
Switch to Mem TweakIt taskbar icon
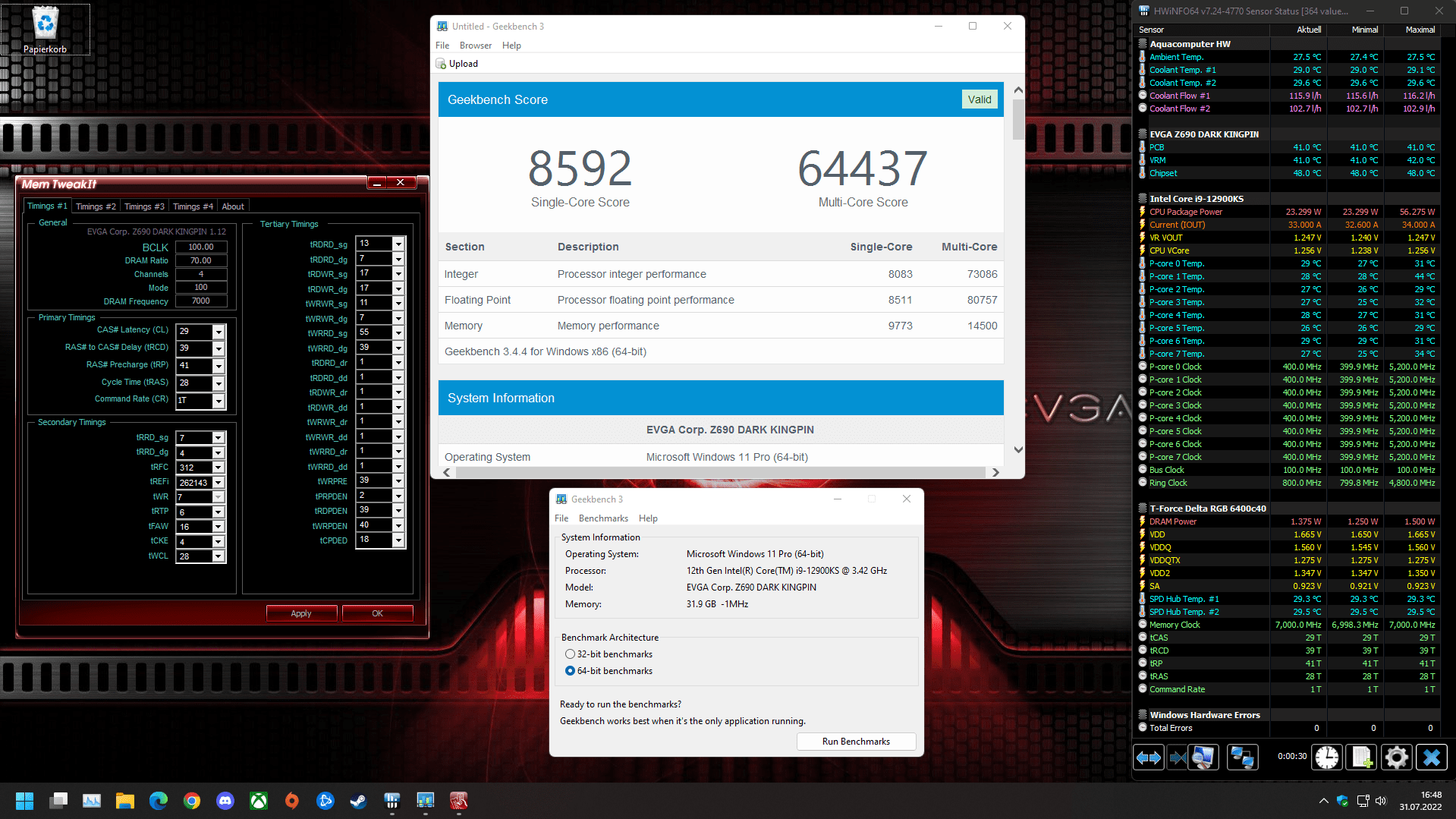459,801
